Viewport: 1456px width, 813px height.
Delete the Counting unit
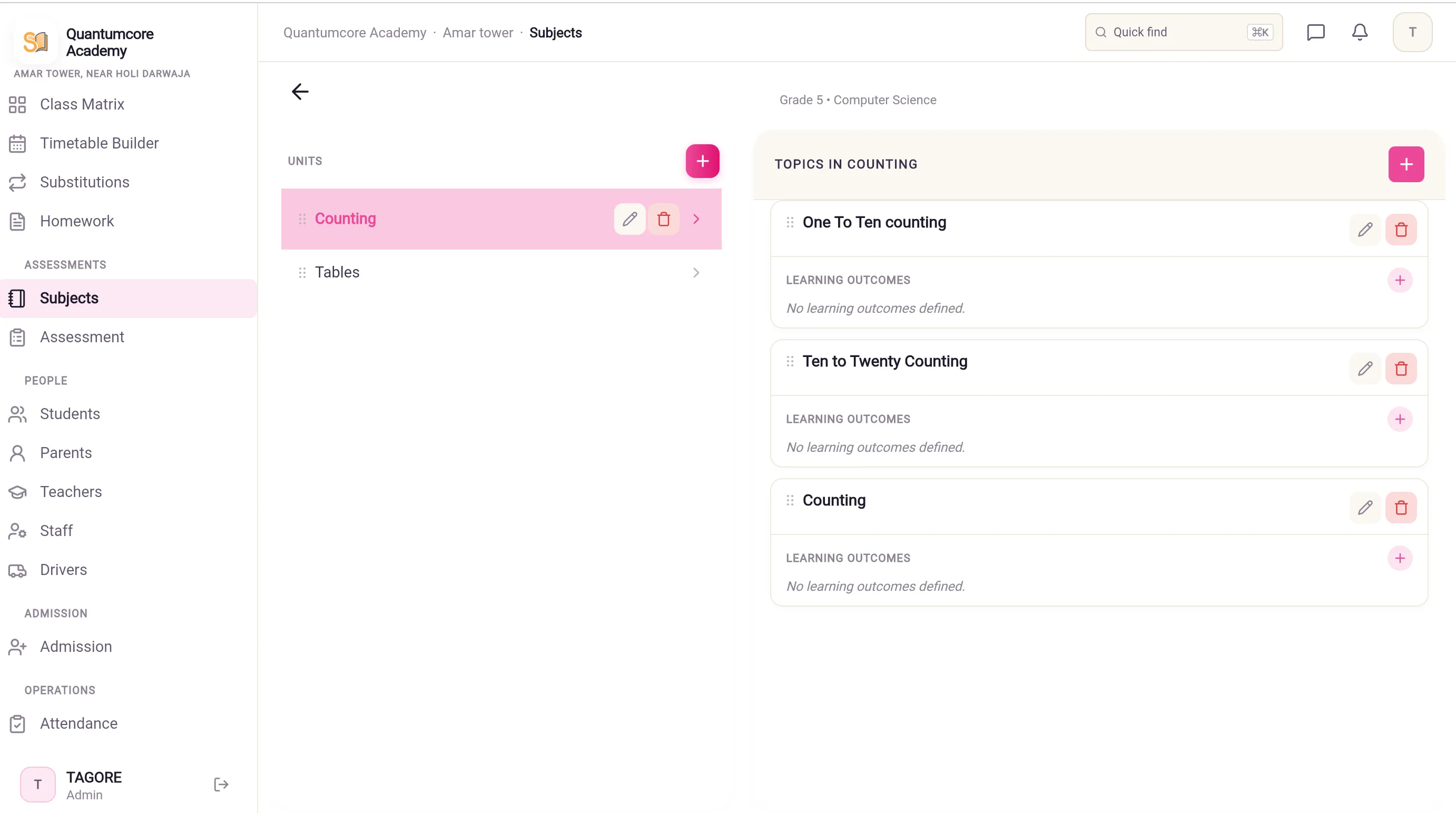pyautogui.click(x=664, y=219)
